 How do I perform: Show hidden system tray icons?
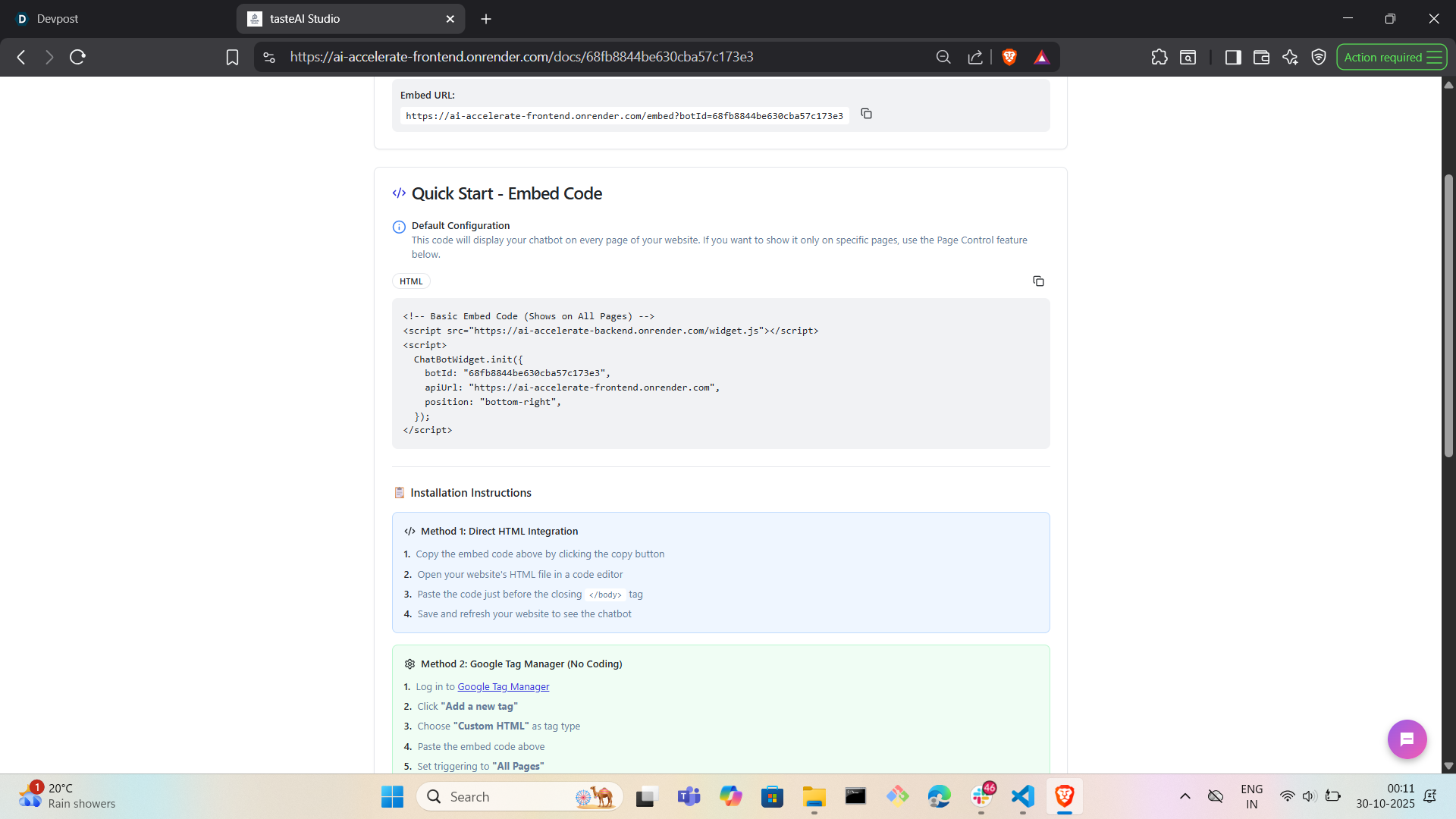pyautogui.click(x=1185, y=796)
